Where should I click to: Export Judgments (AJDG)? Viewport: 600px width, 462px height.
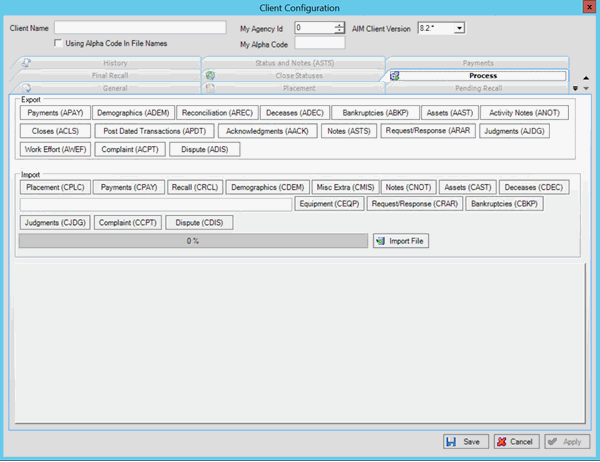(514, 131)
